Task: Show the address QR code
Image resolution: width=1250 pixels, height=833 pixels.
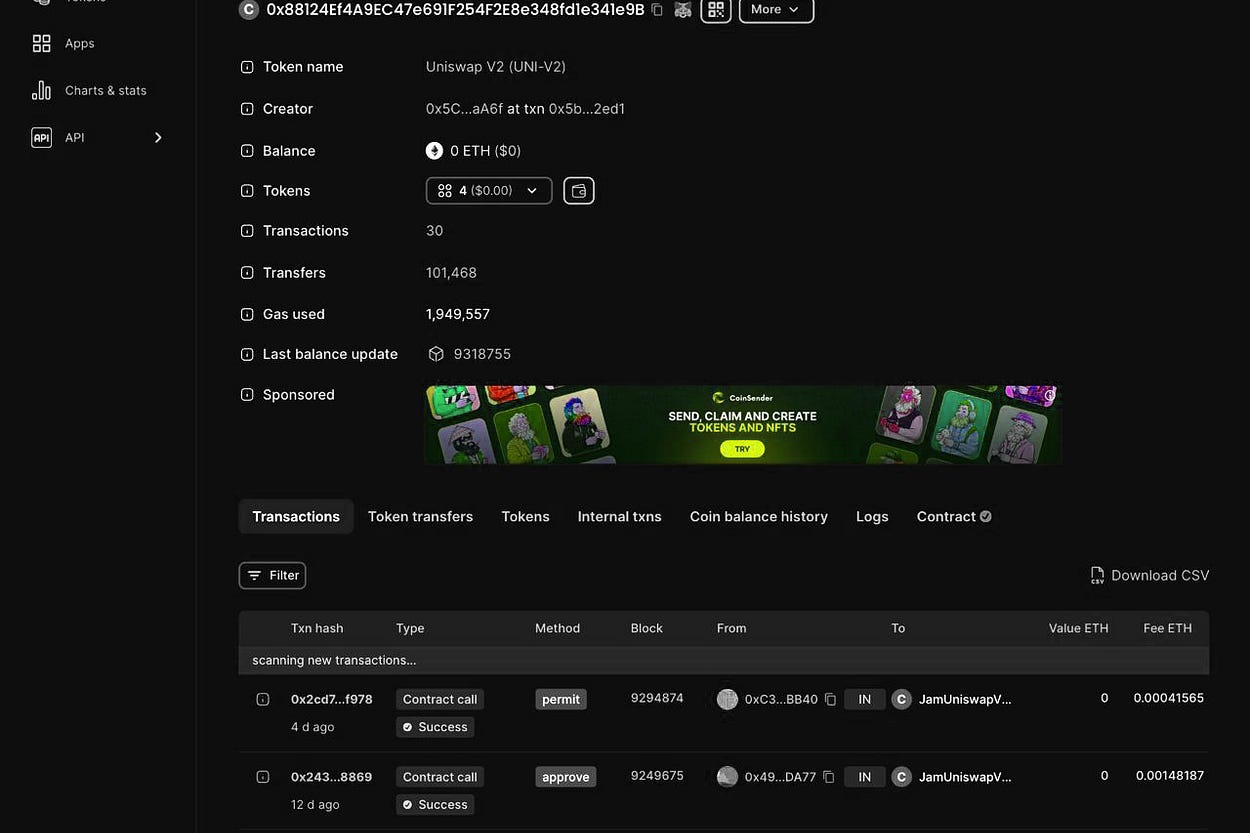Action: 715,10
